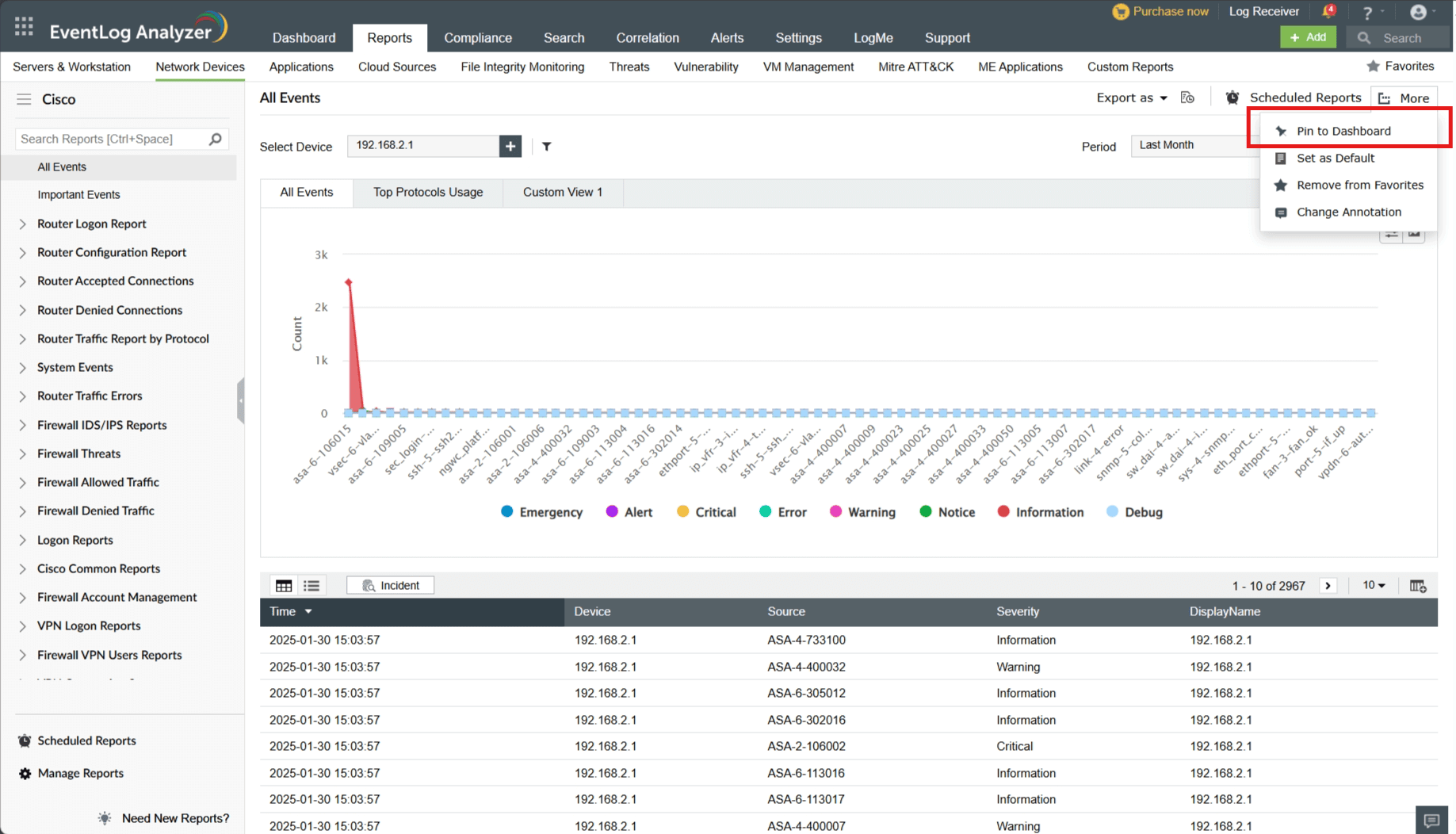
Task: Open the Export as dropdown
Action: point(1132,98)
